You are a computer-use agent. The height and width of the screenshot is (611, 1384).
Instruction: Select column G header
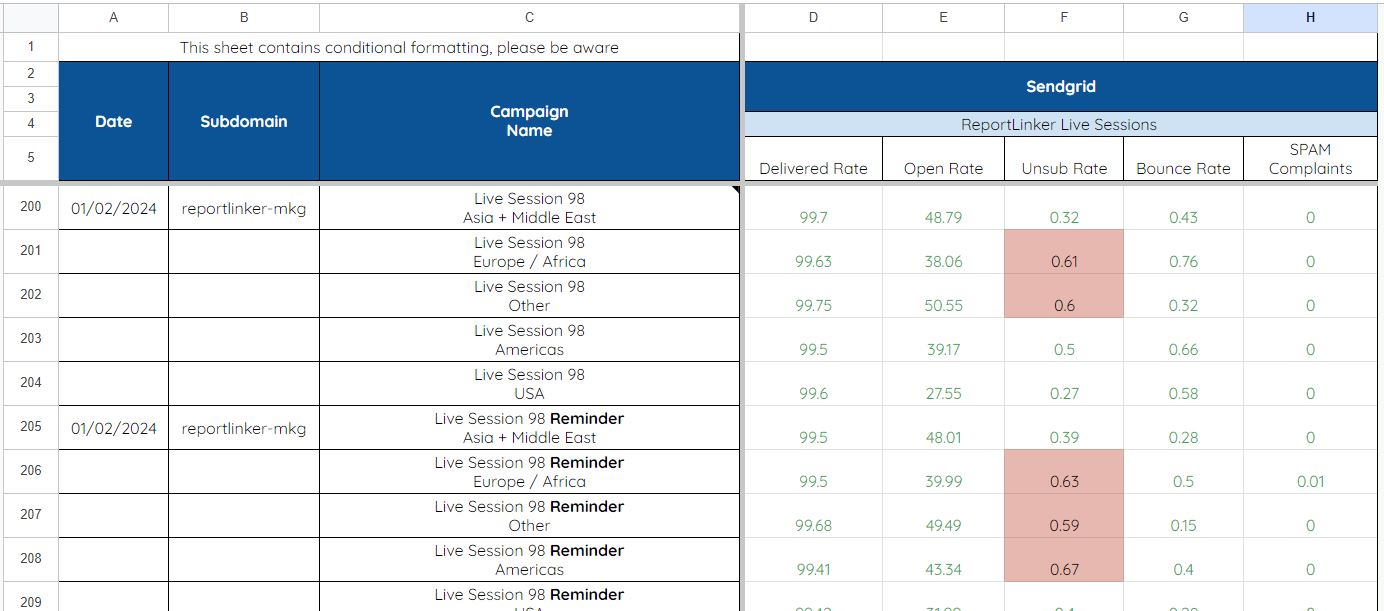pyautogui.click(x=1183, y=17)
